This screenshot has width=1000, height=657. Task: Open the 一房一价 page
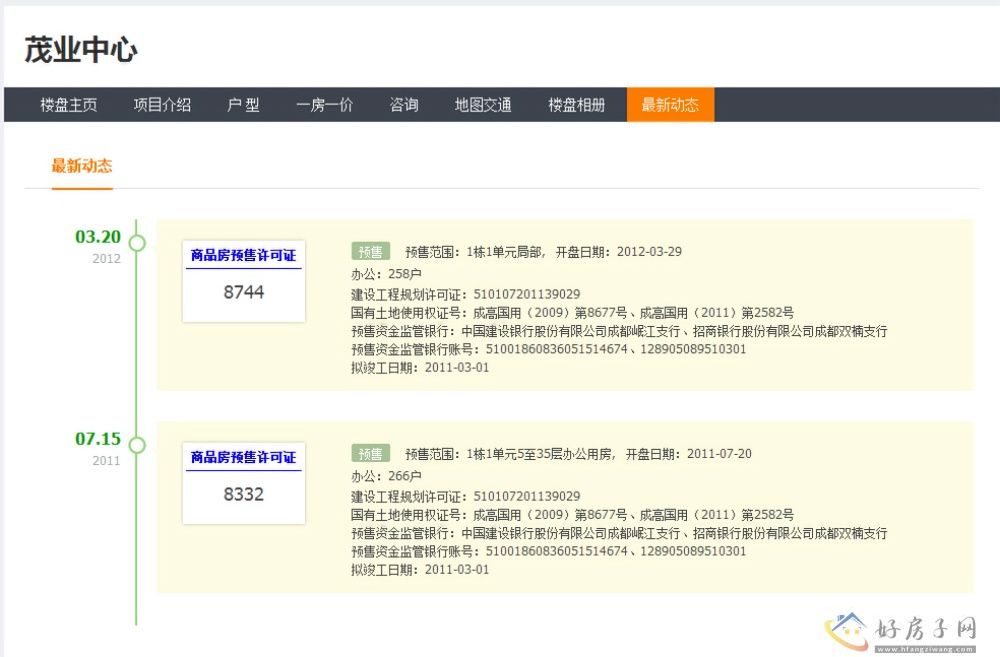(324, 105)
